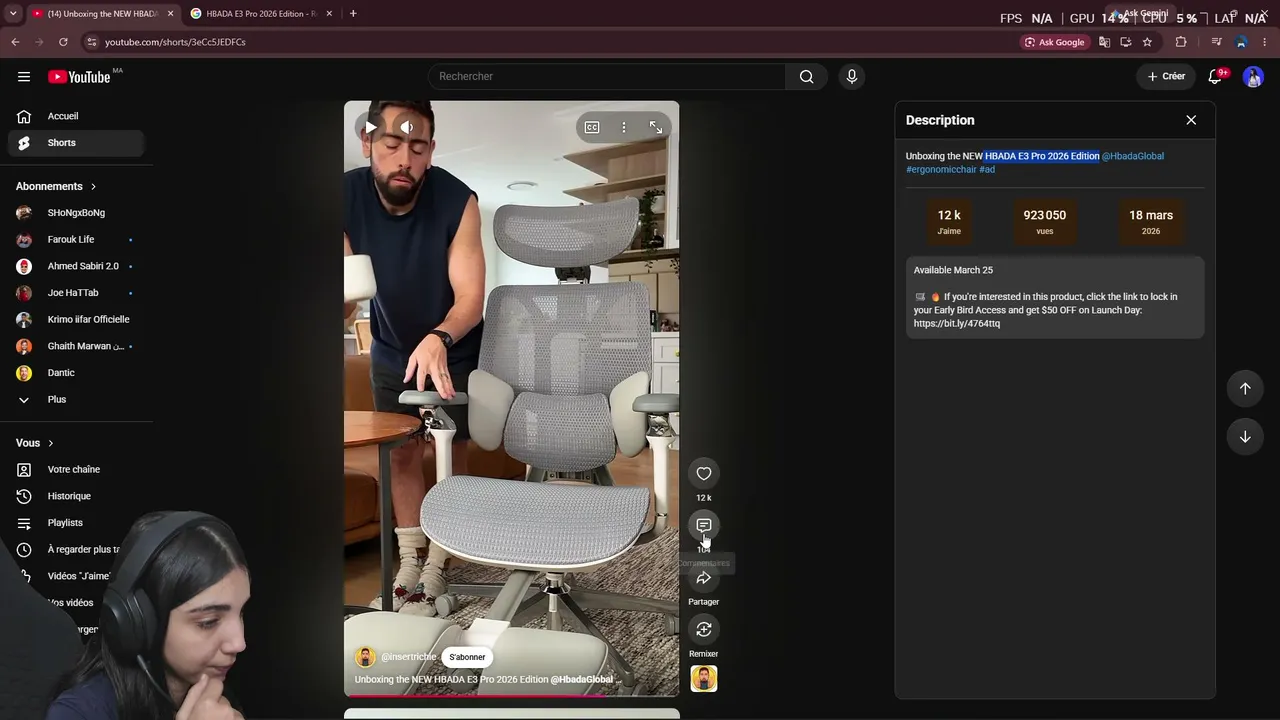
Task: Seek using the Short's red progress bar
Action: coord(512,695)
